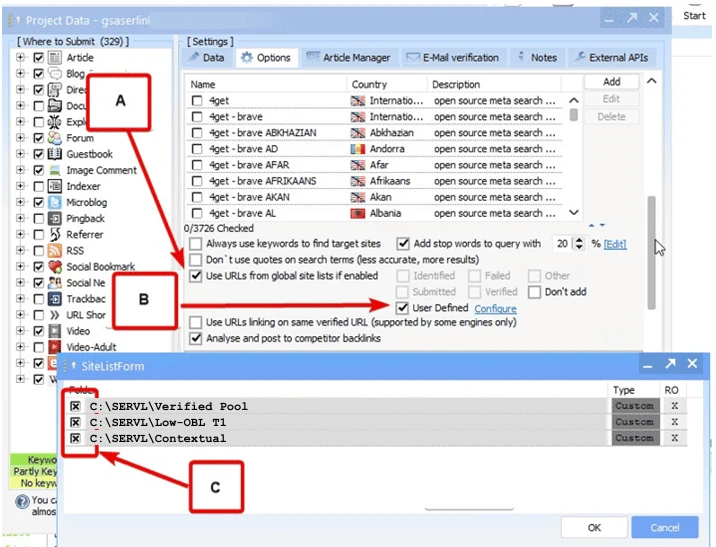716x547 pixels.
Task: Toggle Use URLs from global site lists
Action: click(195, 276)
